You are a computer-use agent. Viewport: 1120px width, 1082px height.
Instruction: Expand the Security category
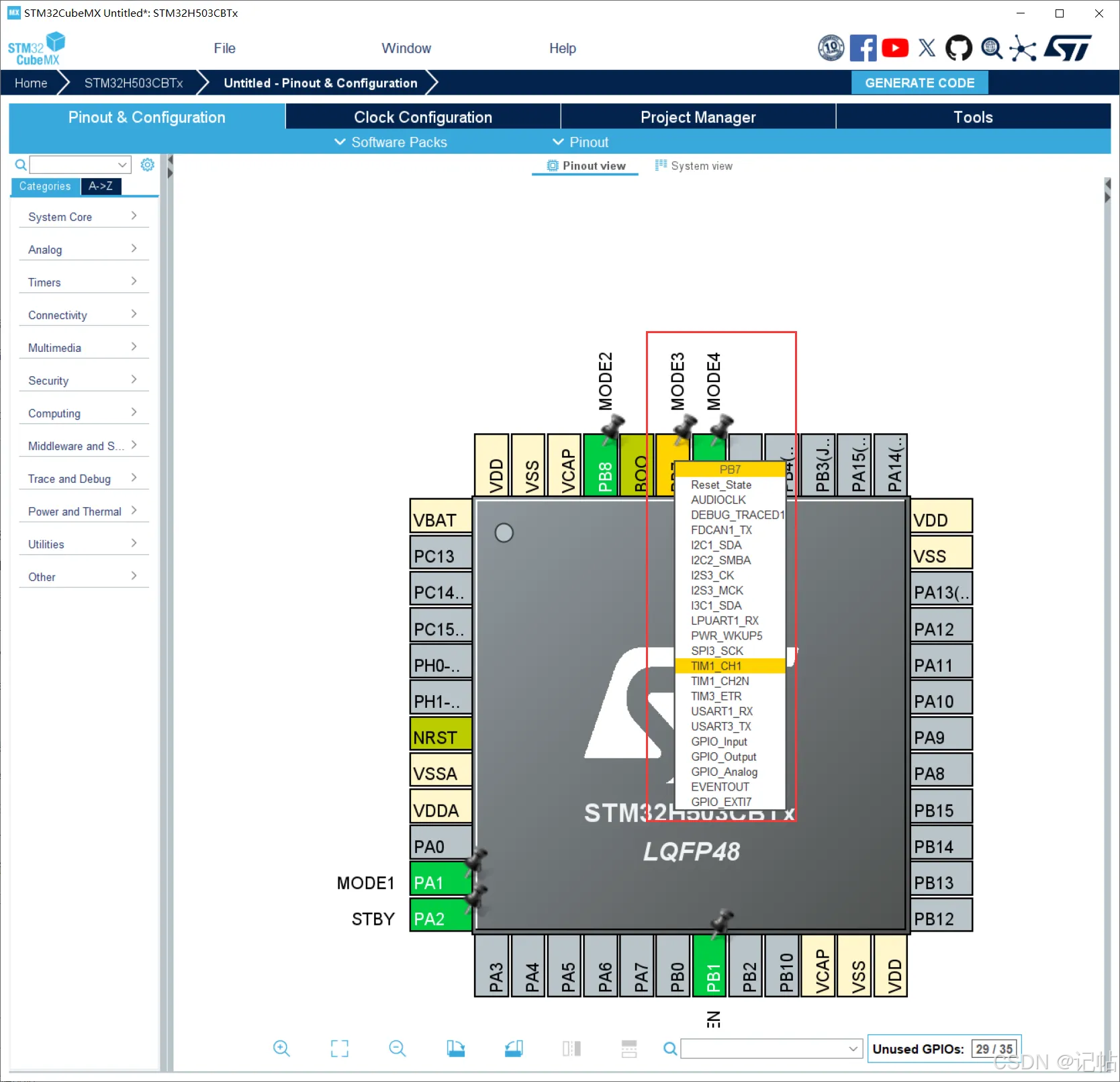point(83,381)
